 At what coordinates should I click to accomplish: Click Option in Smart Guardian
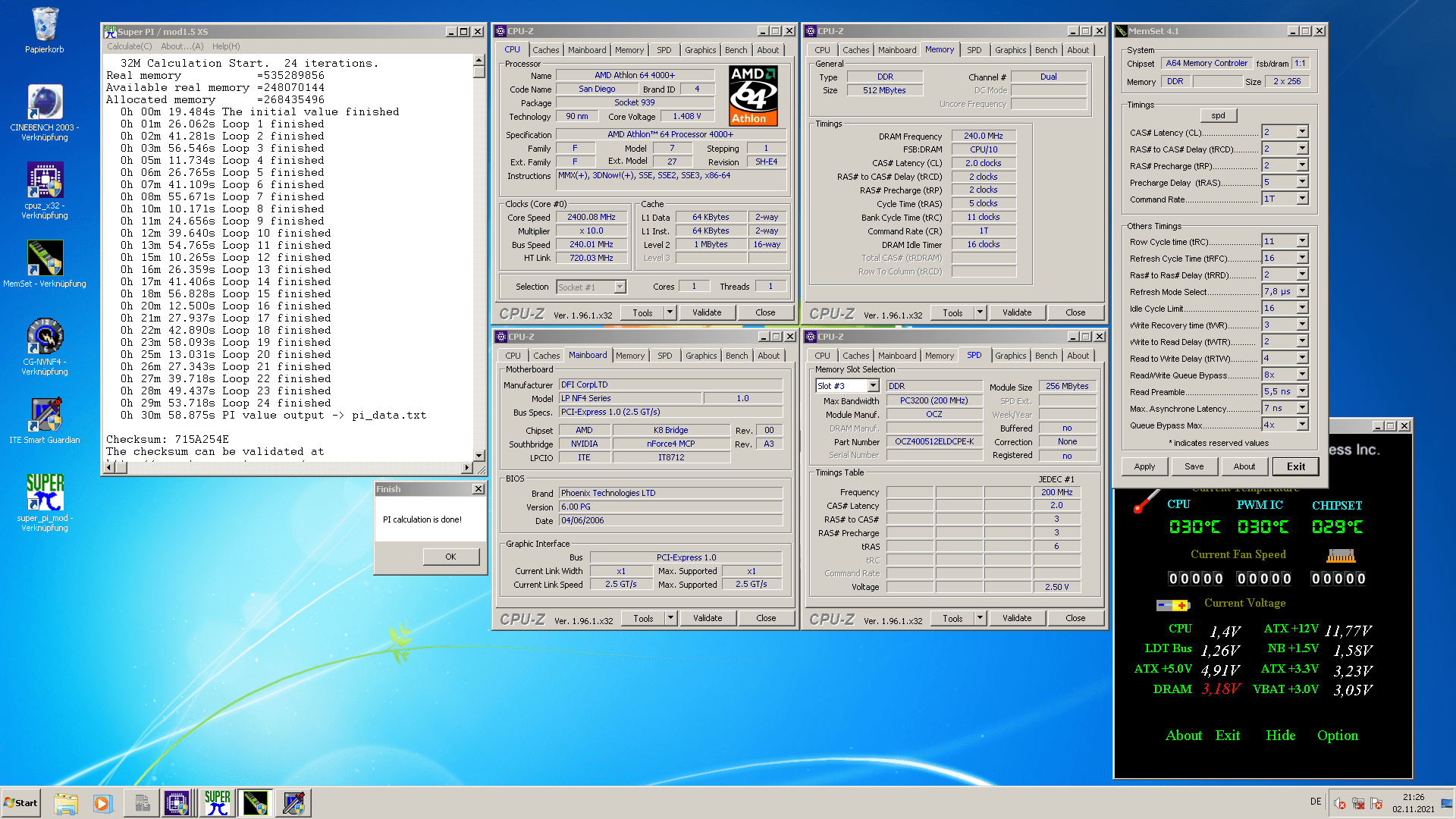coord(1337,735)
